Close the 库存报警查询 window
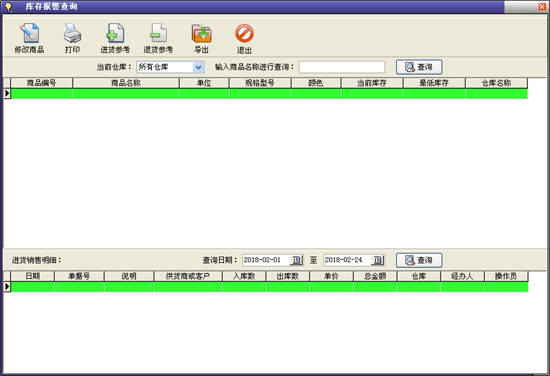Viewport: 550px width, 376px height. (542, 7)
